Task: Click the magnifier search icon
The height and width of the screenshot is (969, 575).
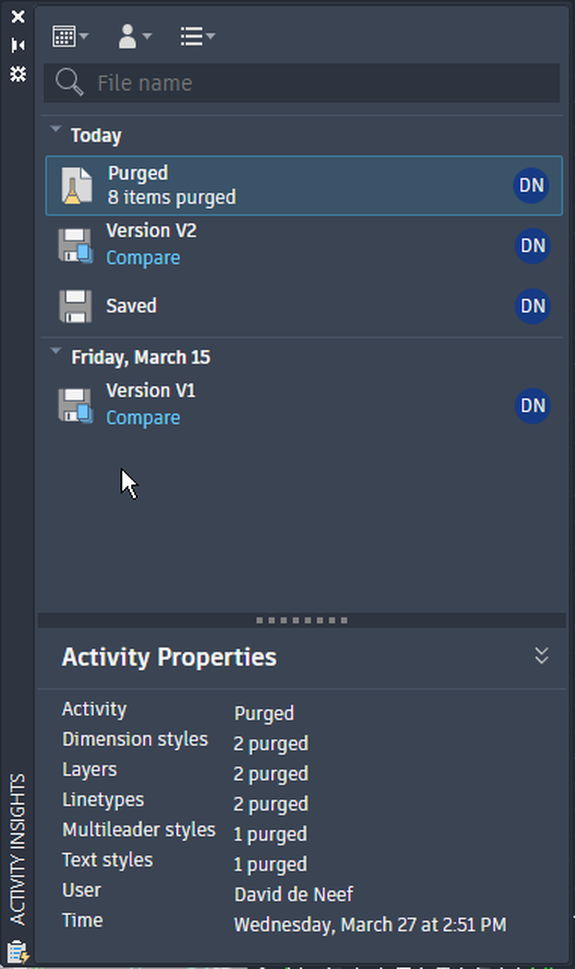Action: (69, 82)
